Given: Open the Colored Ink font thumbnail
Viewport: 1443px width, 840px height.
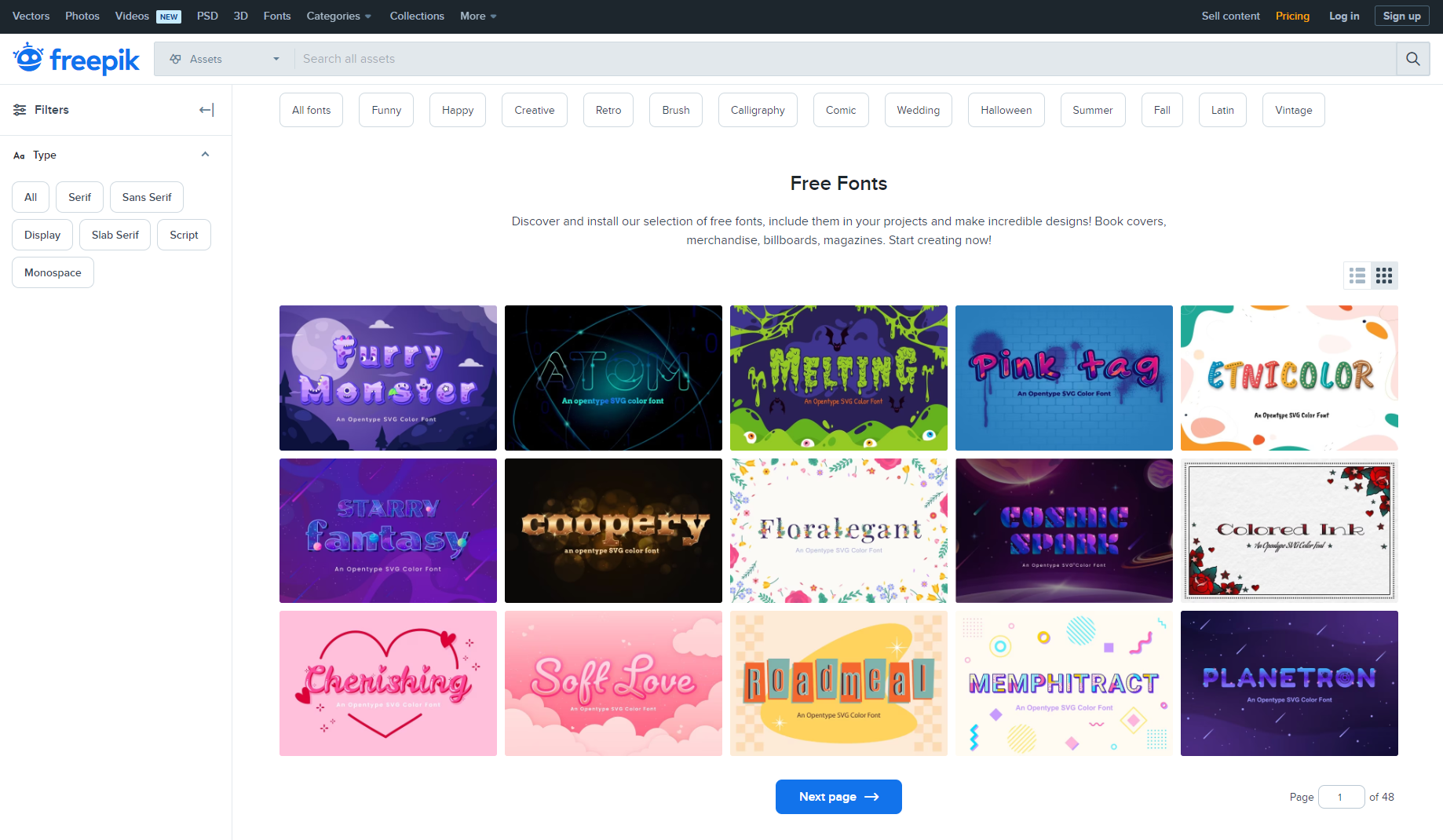Looking at the screenshot, I should 1289,531.
